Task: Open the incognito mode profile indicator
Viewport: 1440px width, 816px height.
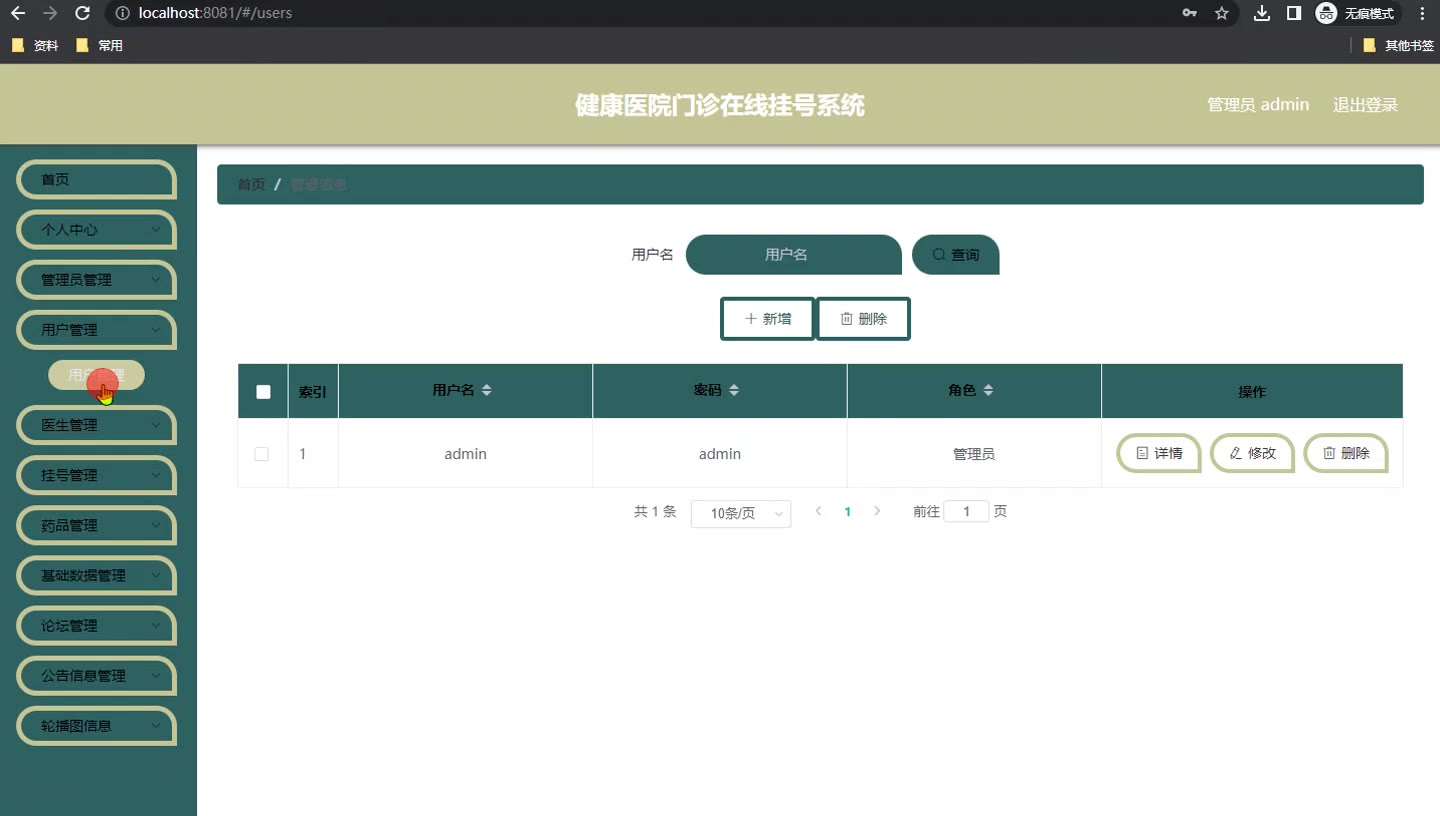Action: pos(1355,14)
